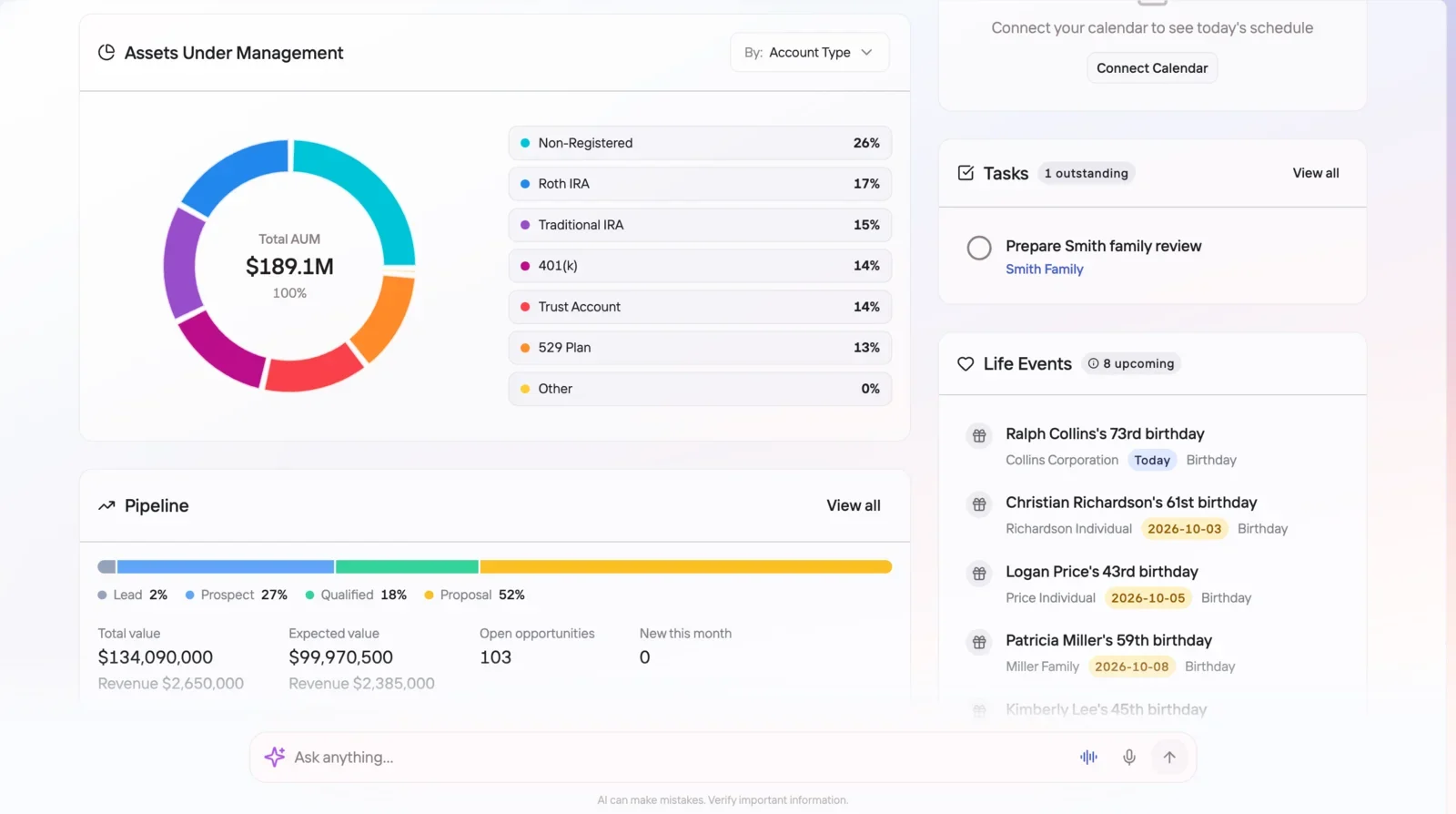Viewport: 1456px width, 814px height.
Task: Mark Prepare Smith family review task complete
Action: (x=979, y=248)
